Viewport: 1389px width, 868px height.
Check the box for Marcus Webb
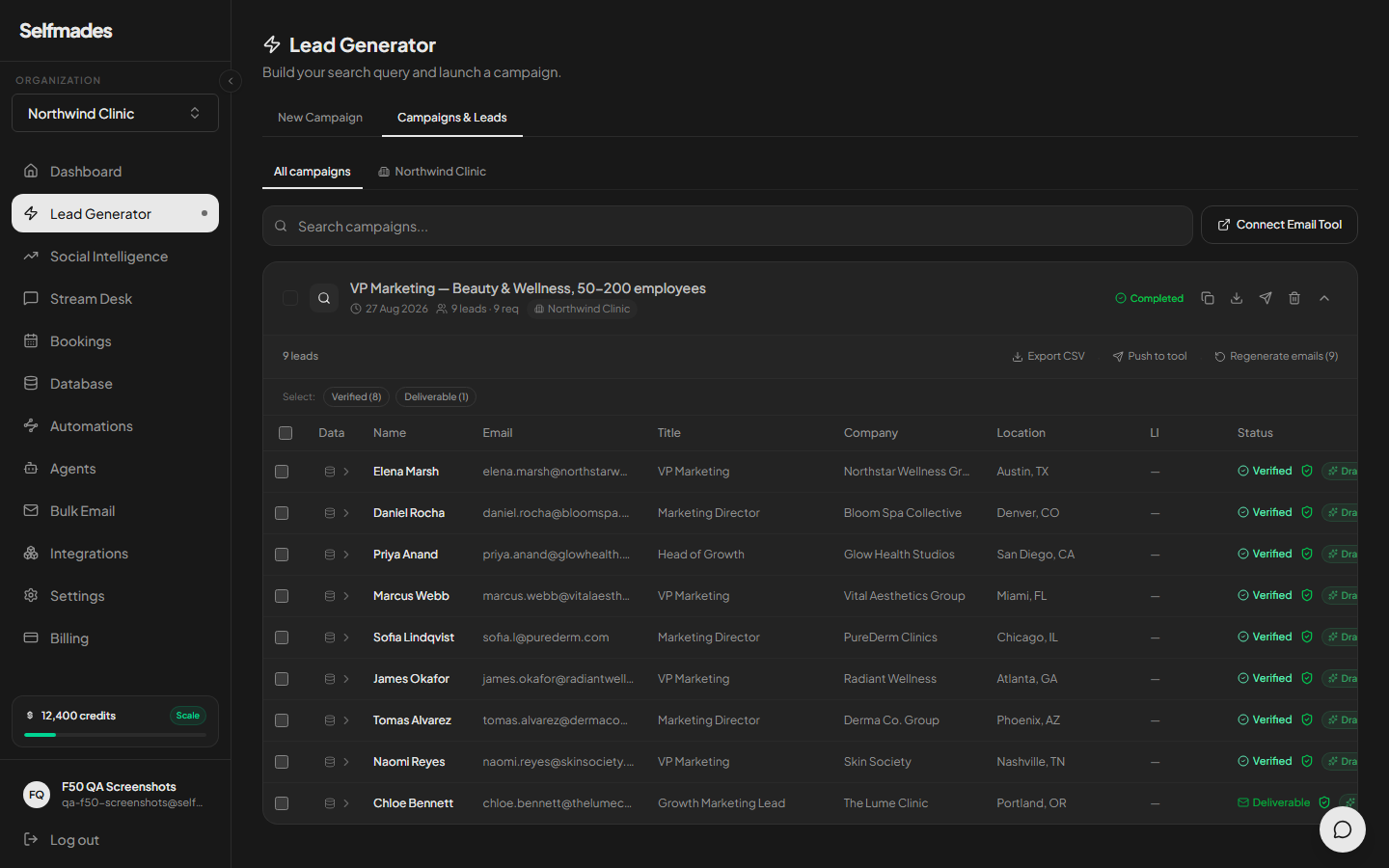click(282, 596)
